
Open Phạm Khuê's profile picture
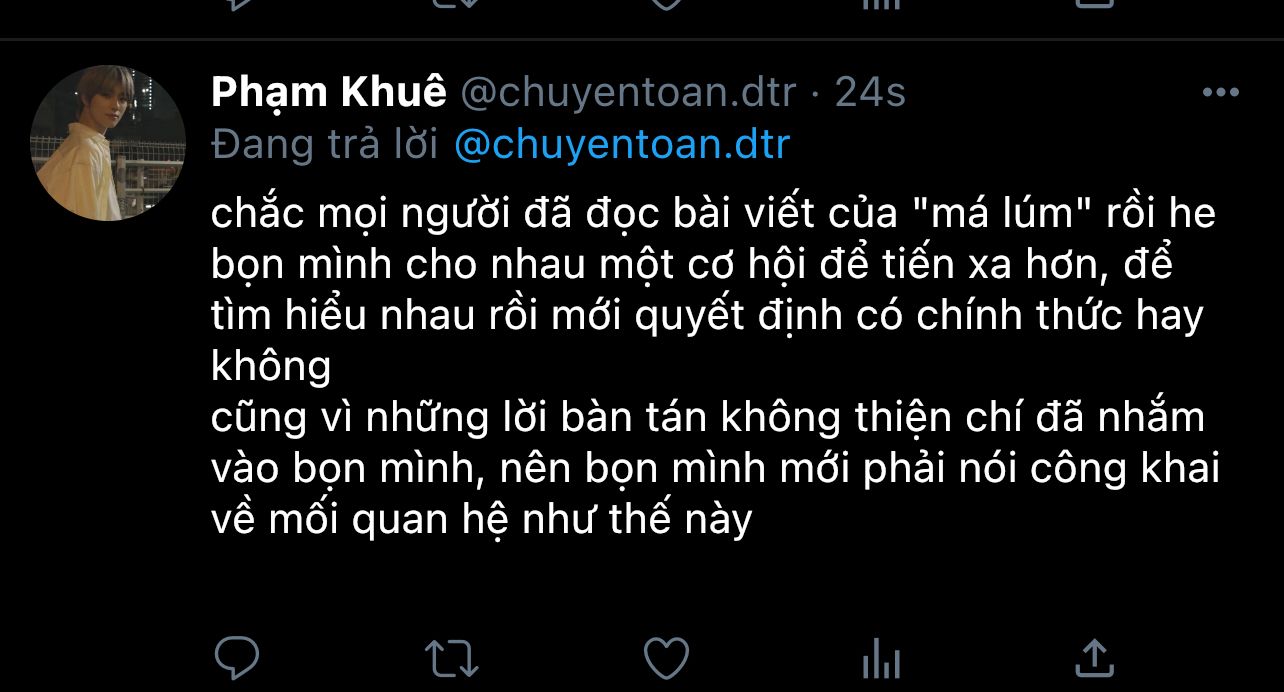[x=108, y=143]
